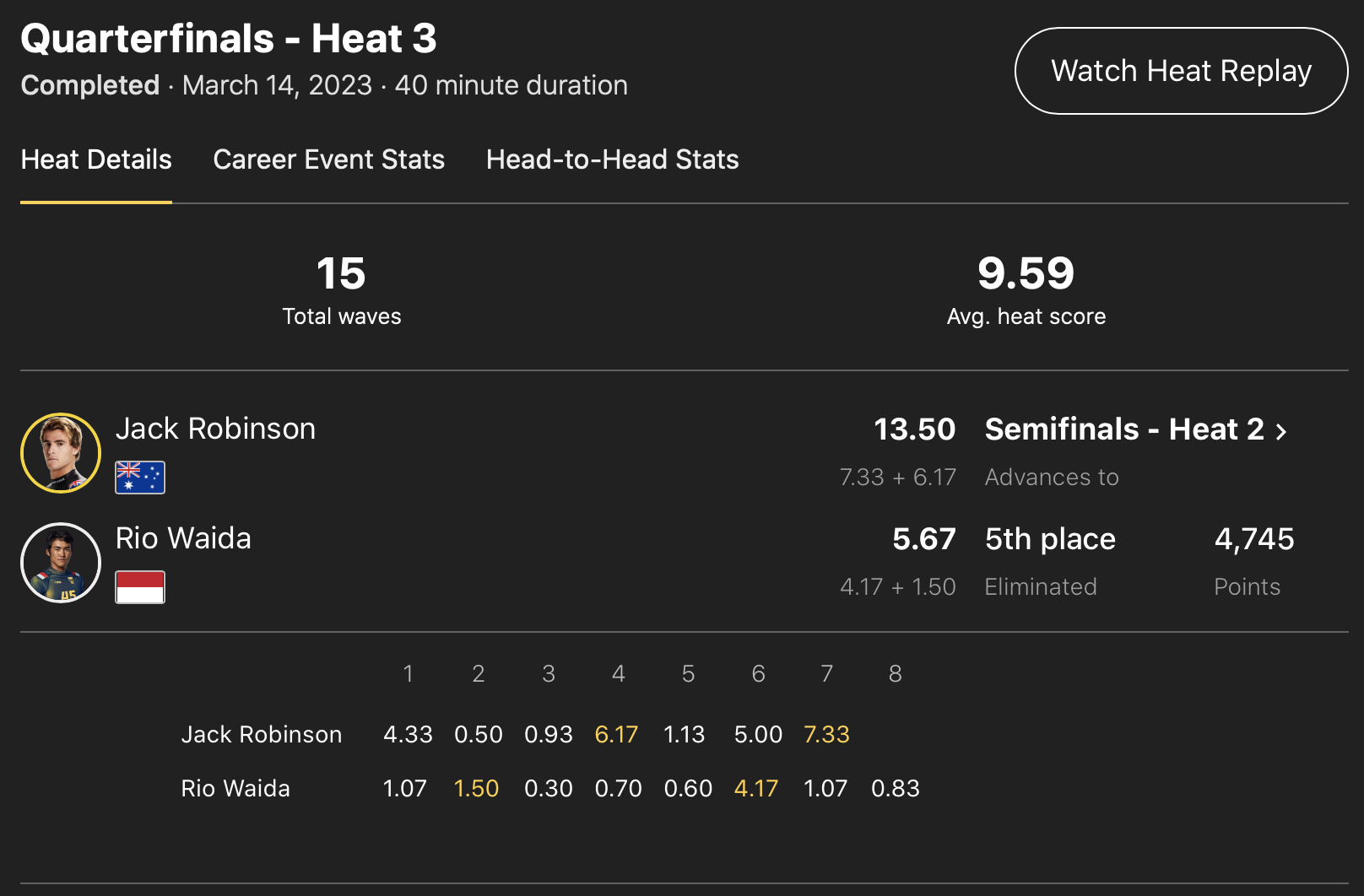Switch to the Career Event Stats tab
The image size is (1364, 896).
328,159
